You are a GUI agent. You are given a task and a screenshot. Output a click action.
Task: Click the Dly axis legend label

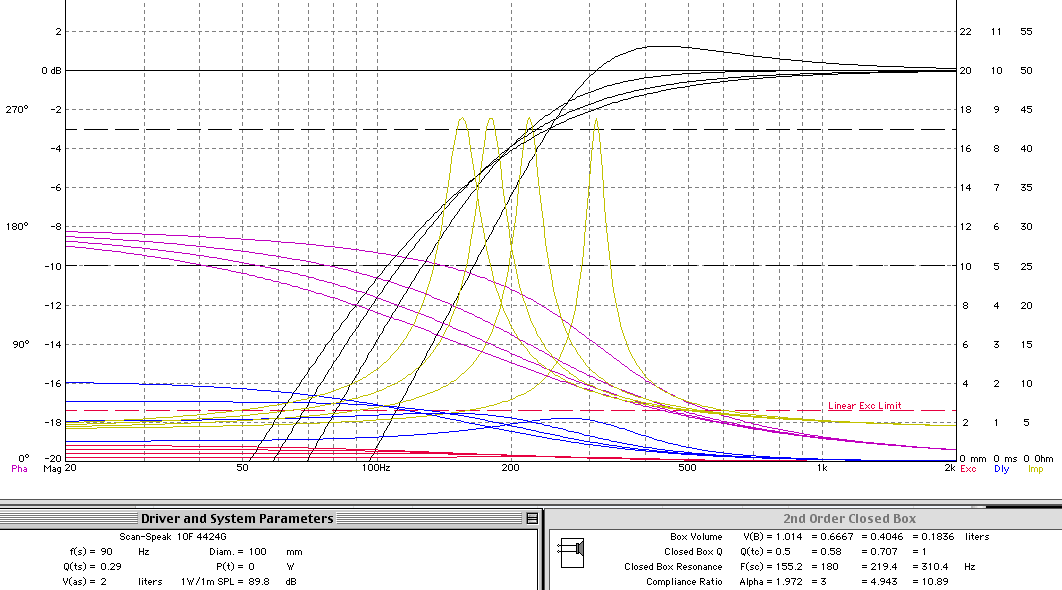coord(1002,468)
